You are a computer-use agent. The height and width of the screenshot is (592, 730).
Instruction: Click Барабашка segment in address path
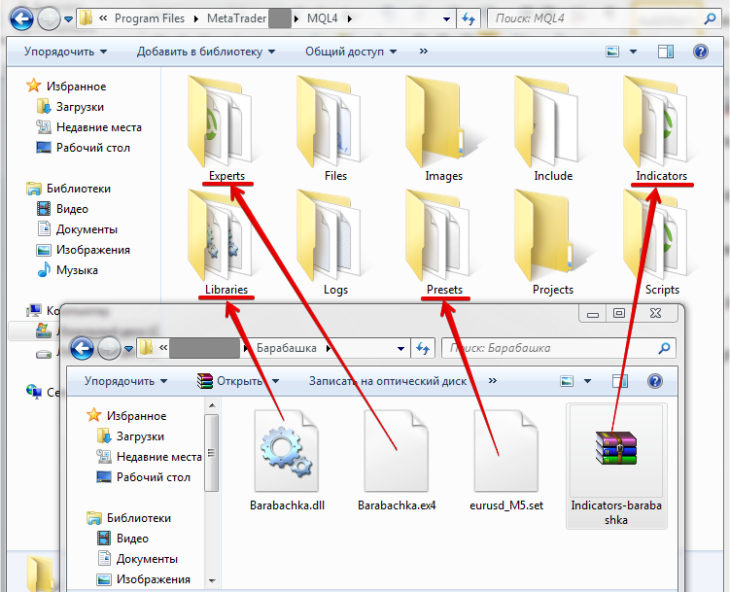pos(286,348)
